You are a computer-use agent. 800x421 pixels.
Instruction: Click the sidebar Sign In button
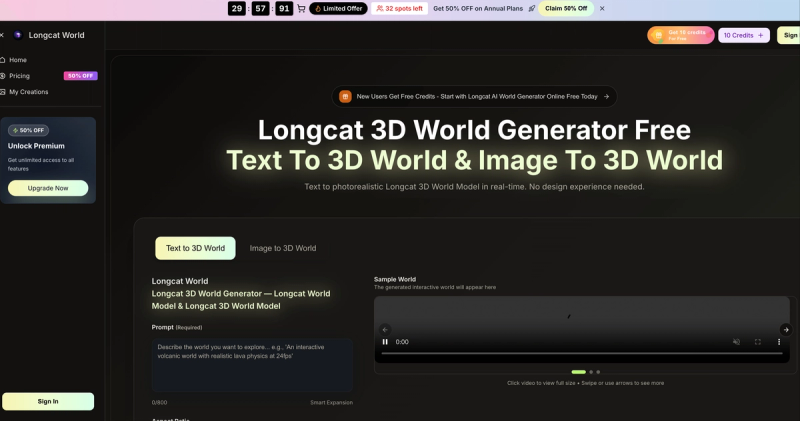point(48,401)
